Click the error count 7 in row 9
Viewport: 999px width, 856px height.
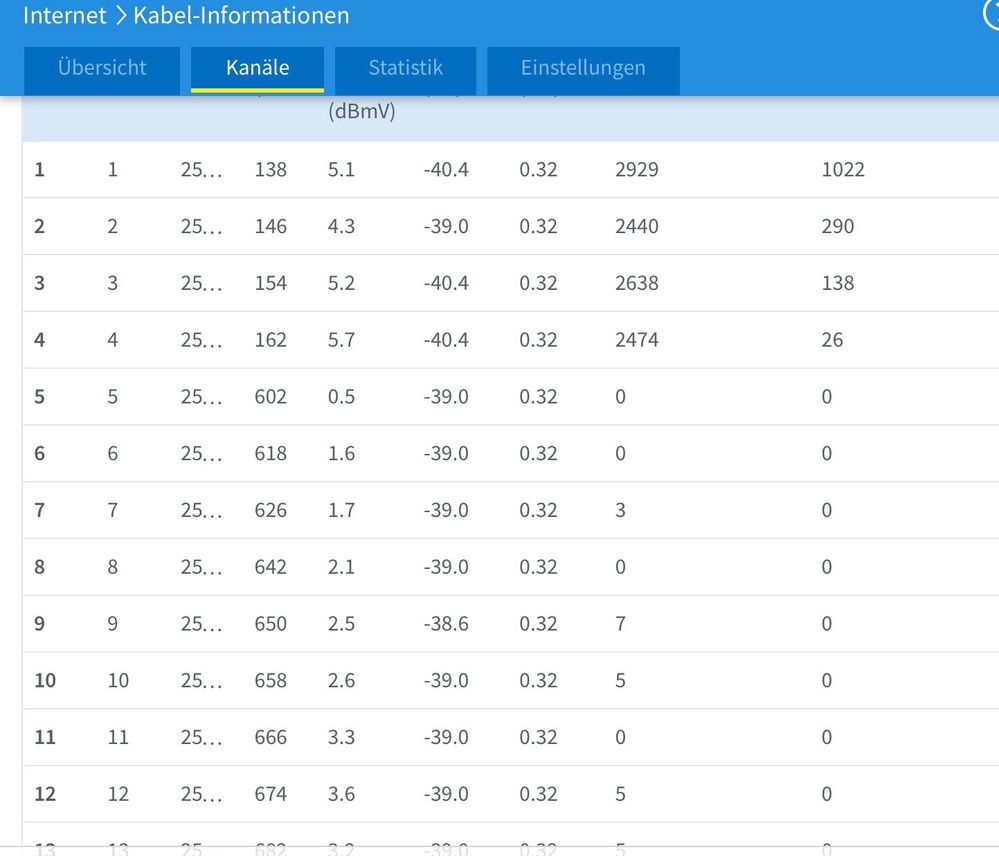tap(620, 623)
